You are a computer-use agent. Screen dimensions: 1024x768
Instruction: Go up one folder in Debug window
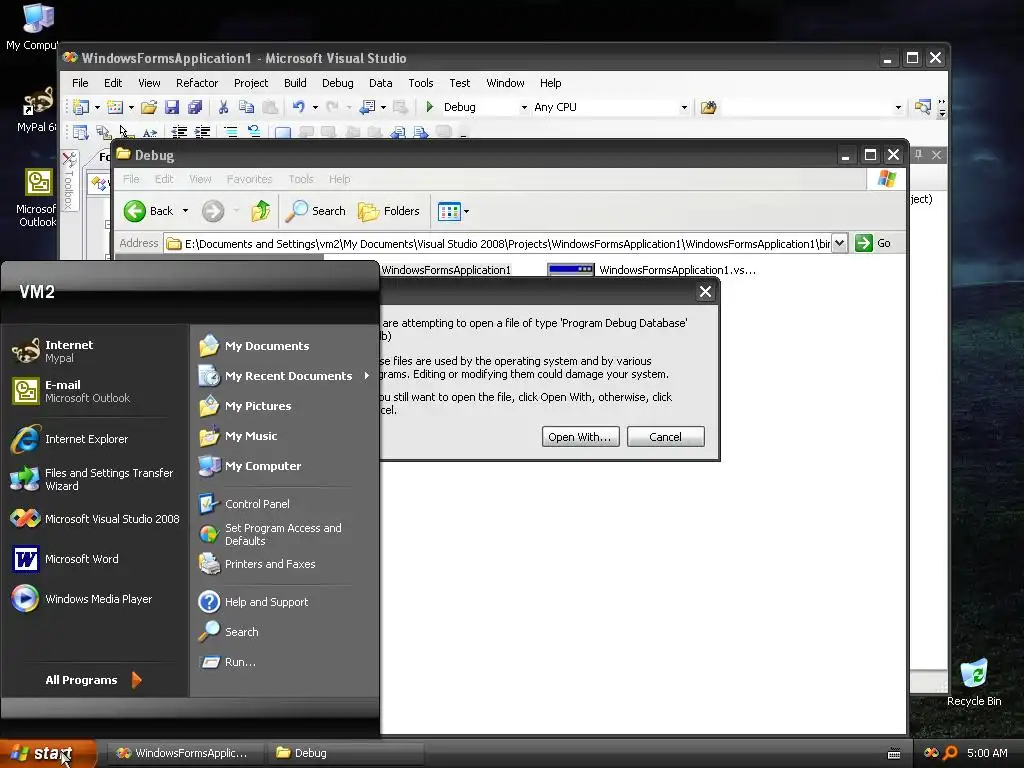point(261,211)
